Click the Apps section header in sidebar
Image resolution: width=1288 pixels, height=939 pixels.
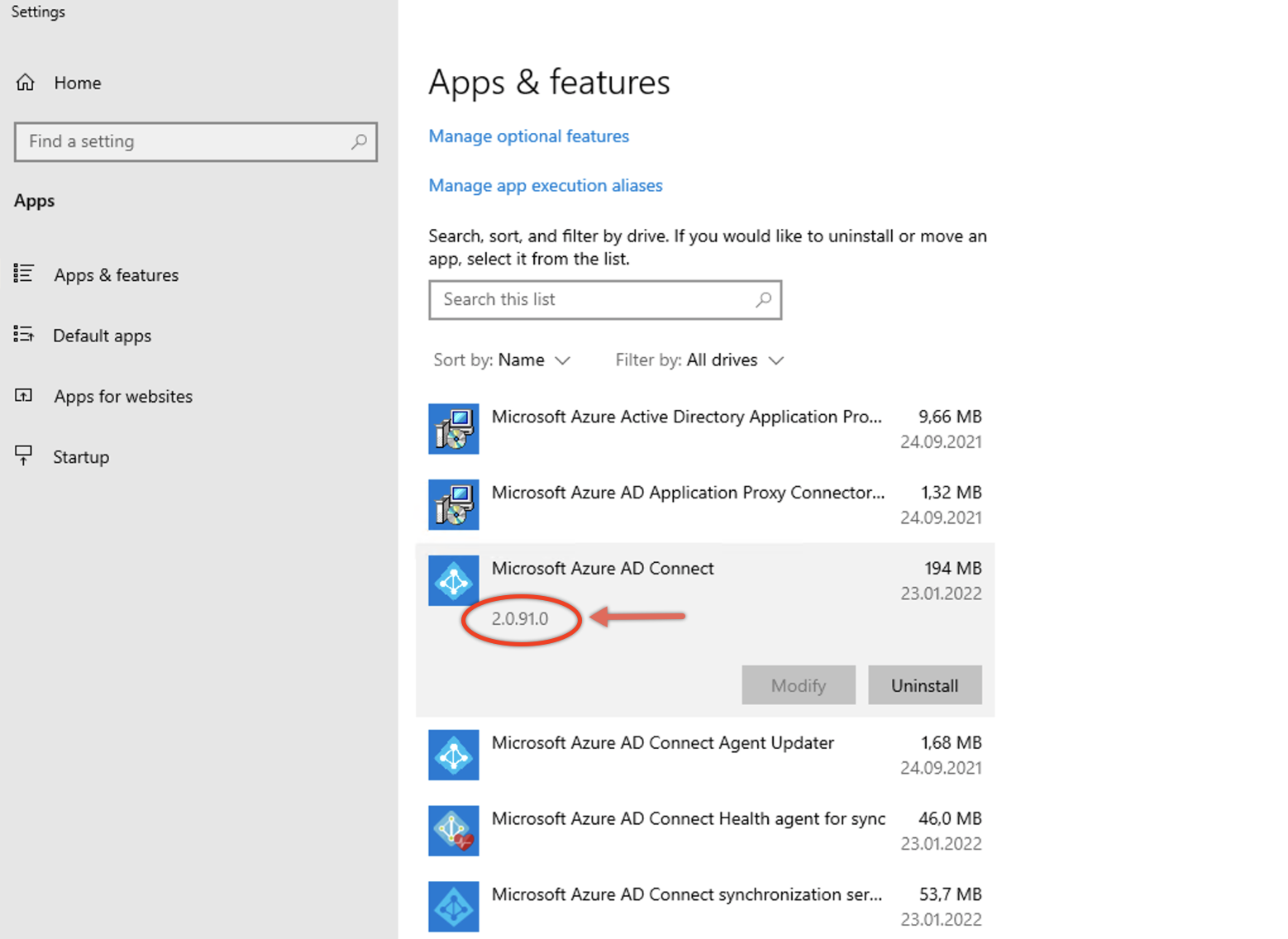(x=34, y=201)
